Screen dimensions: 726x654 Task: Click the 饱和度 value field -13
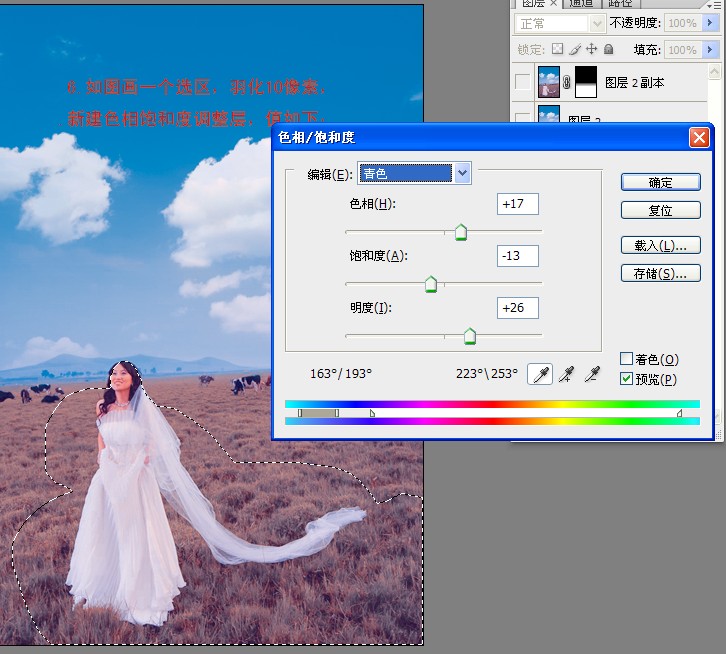518,256
